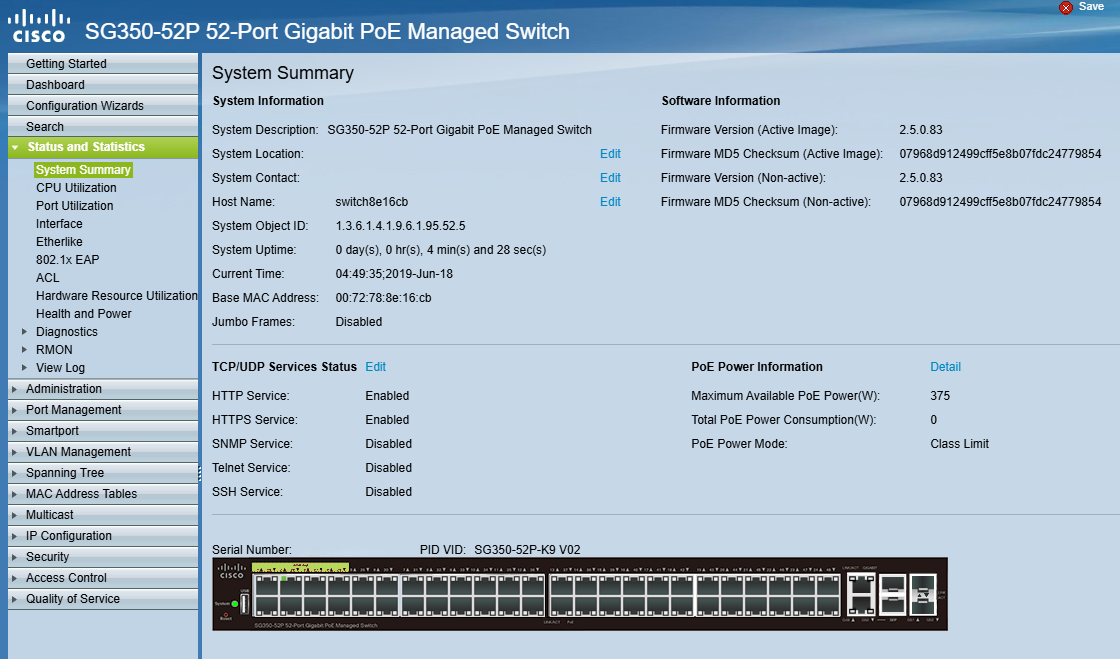This screenshot has width=1120, height=659.
Task: Open the Getting Started page
Action: click(103, 64)
